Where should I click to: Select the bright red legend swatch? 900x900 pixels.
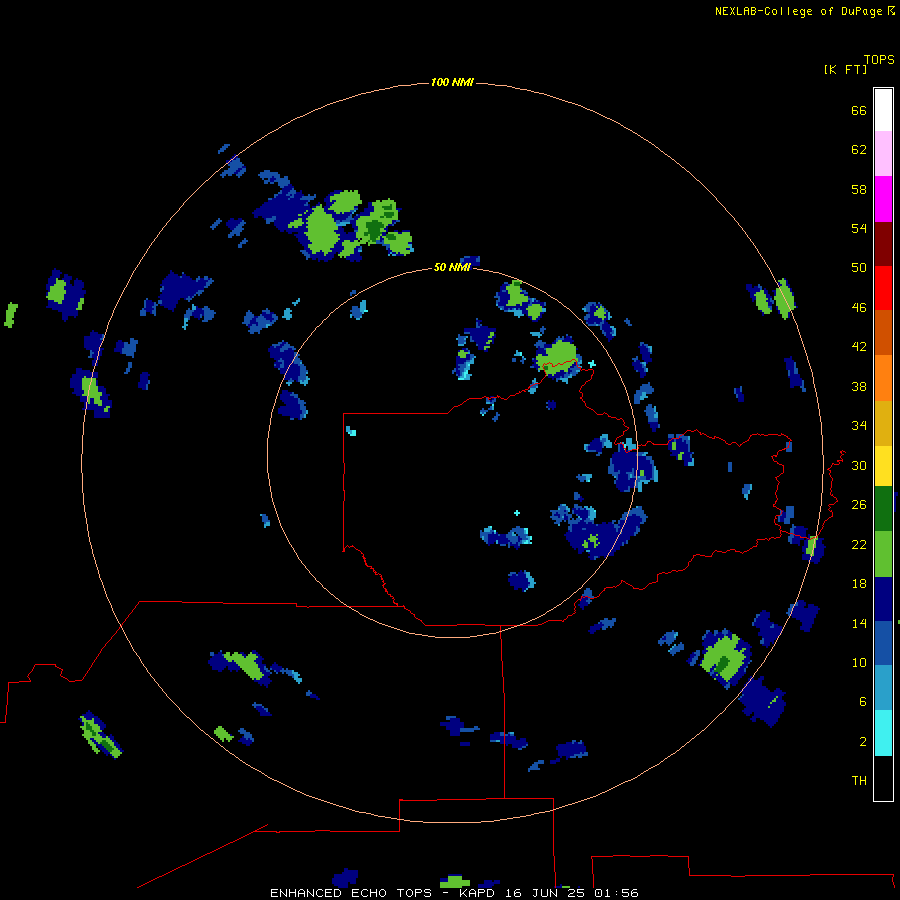(x=883, y=288)
